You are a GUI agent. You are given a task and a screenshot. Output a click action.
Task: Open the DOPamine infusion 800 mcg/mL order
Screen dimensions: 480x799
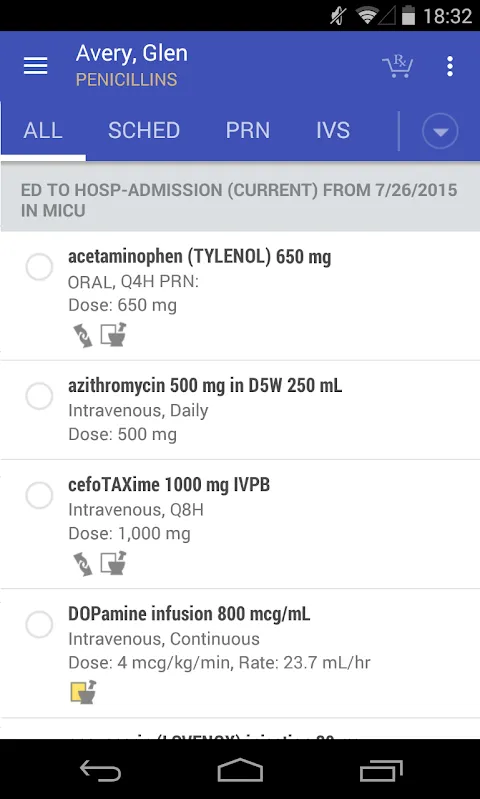click(x=240, y=653)
